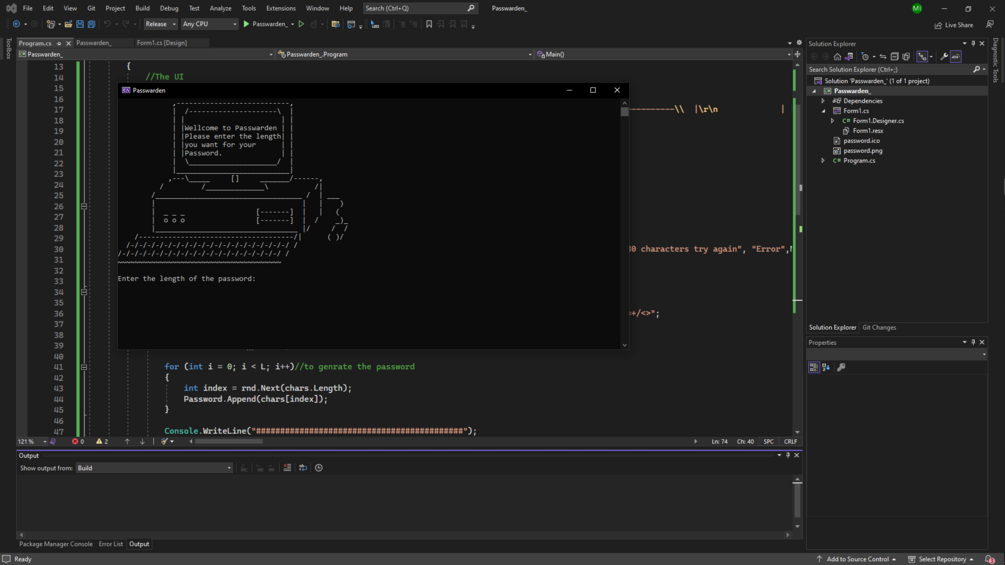Click the Live Share button
Screen dimensions: 1005x565
[954, 25]
